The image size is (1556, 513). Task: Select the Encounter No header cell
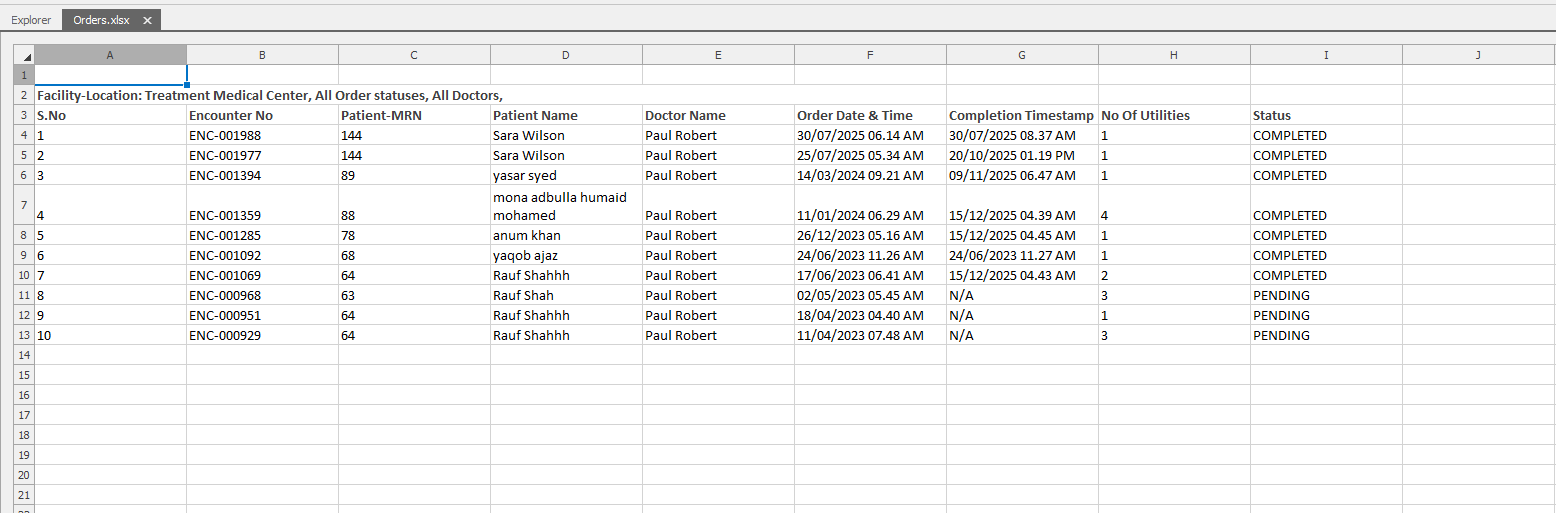(x=231, y=115)
